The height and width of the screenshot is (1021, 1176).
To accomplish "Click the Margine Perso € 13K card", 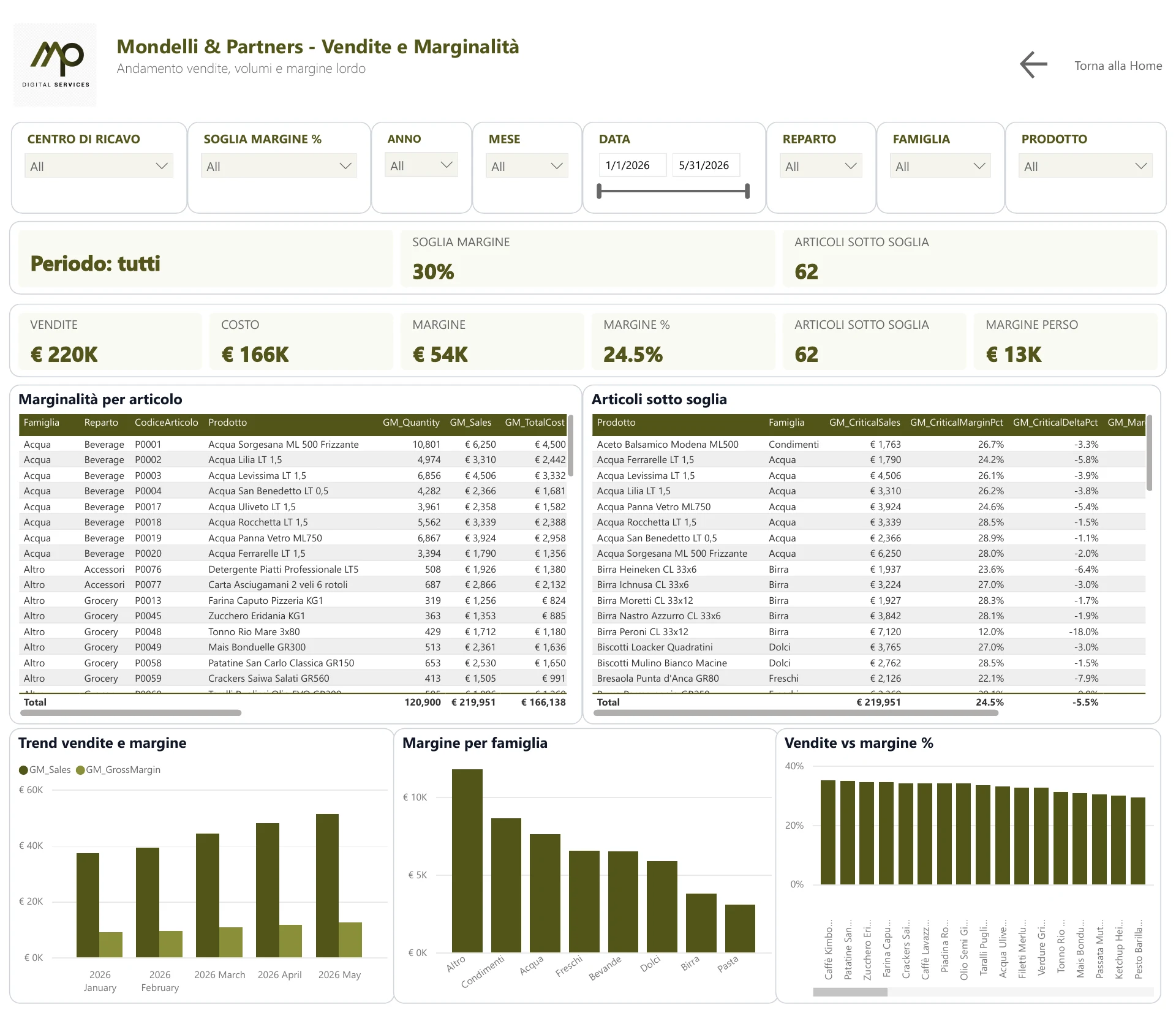I will [x=1065, y=341].
